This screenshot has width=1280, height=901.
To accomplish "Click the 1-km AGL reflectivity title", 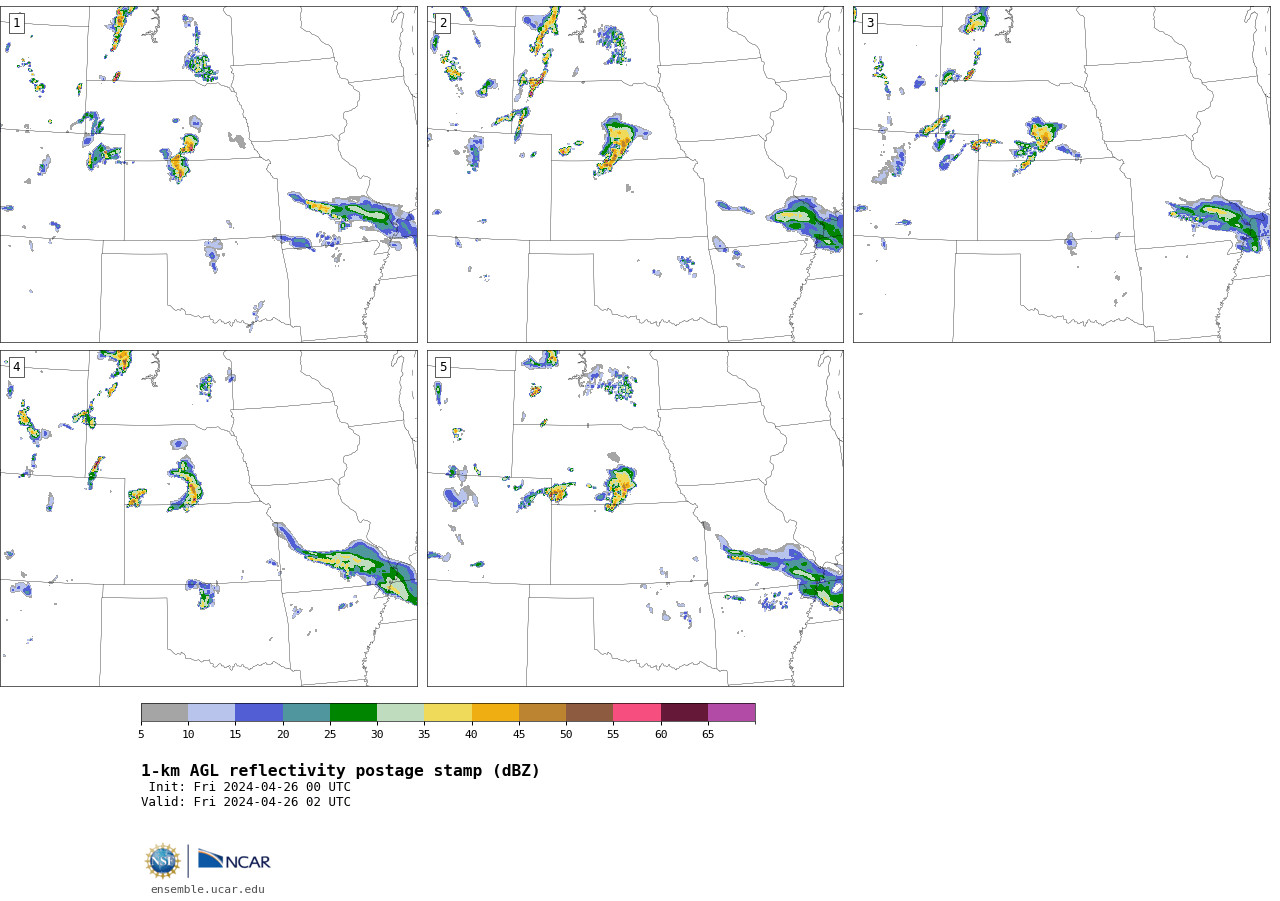I will (x=340, y=771).
